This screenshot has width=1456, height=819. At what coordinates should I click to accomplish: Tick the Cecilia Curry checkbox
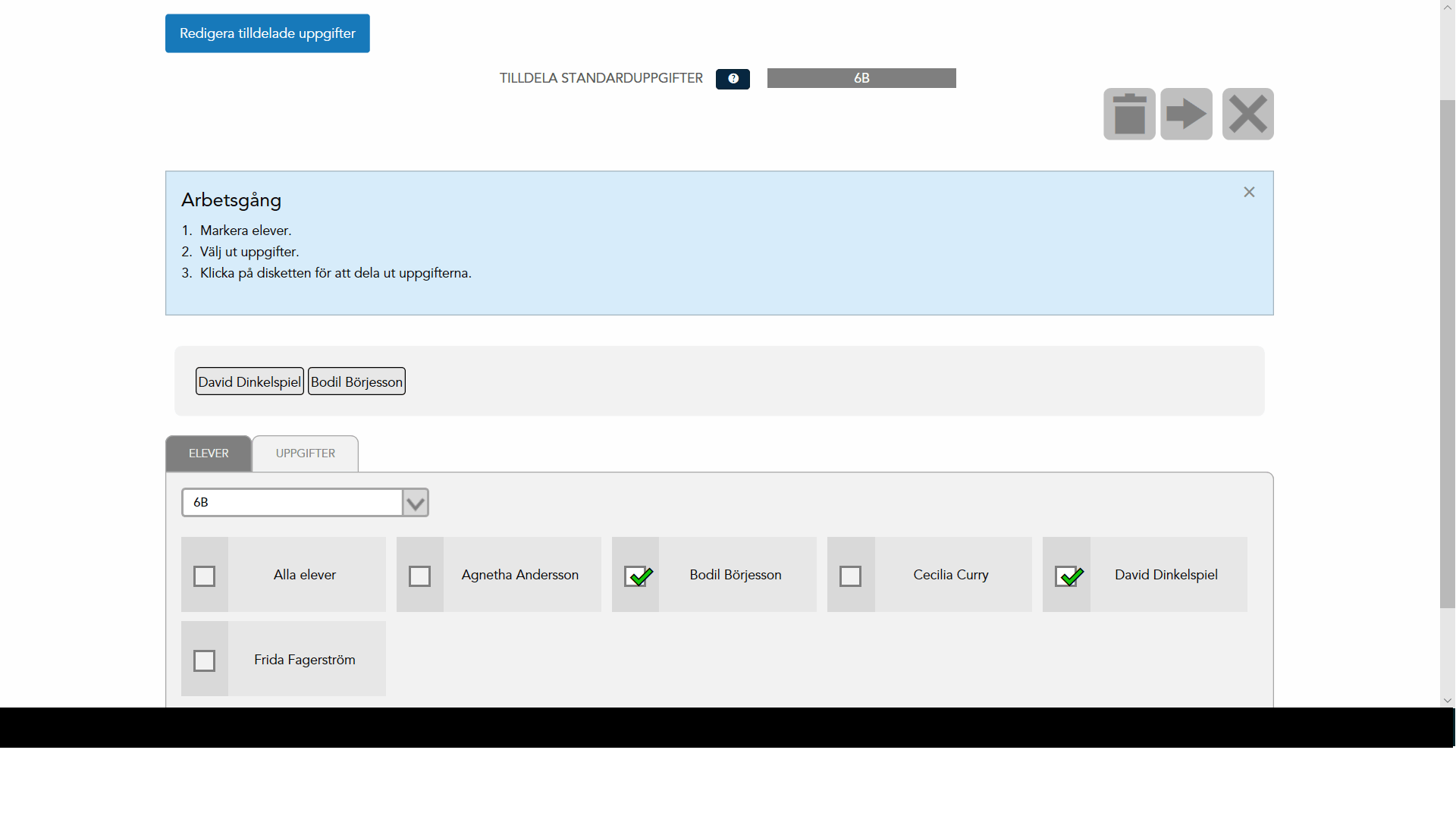(850, 576)
